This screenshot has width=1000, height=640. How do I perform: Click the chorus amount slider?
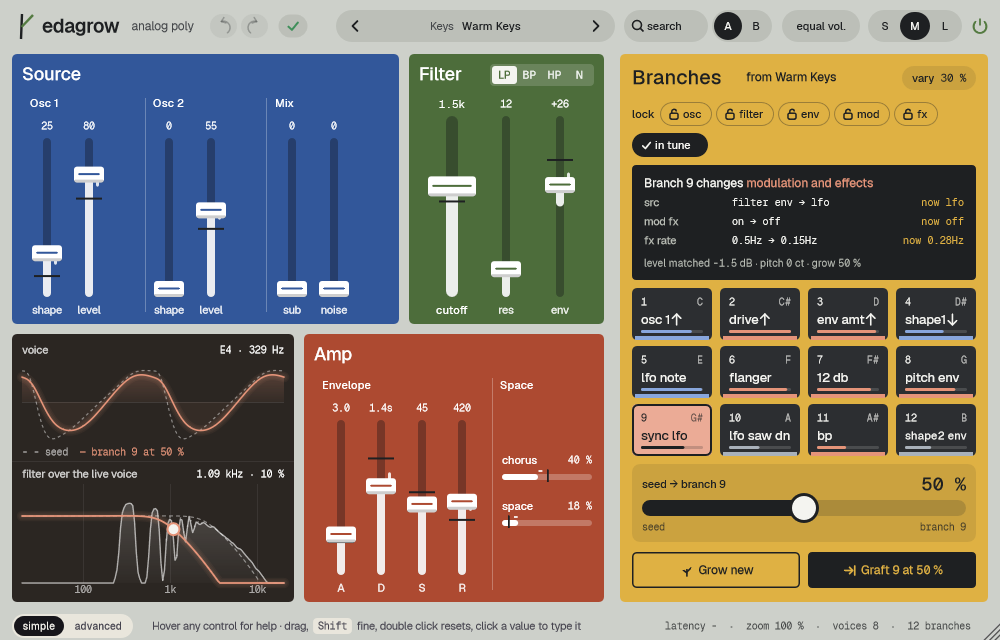click(x=547, y=477)
